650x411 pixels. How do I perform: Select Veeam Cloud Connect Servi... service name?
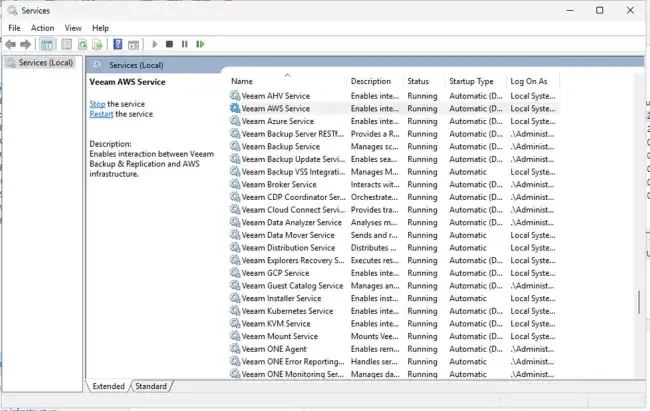point(293,209)
